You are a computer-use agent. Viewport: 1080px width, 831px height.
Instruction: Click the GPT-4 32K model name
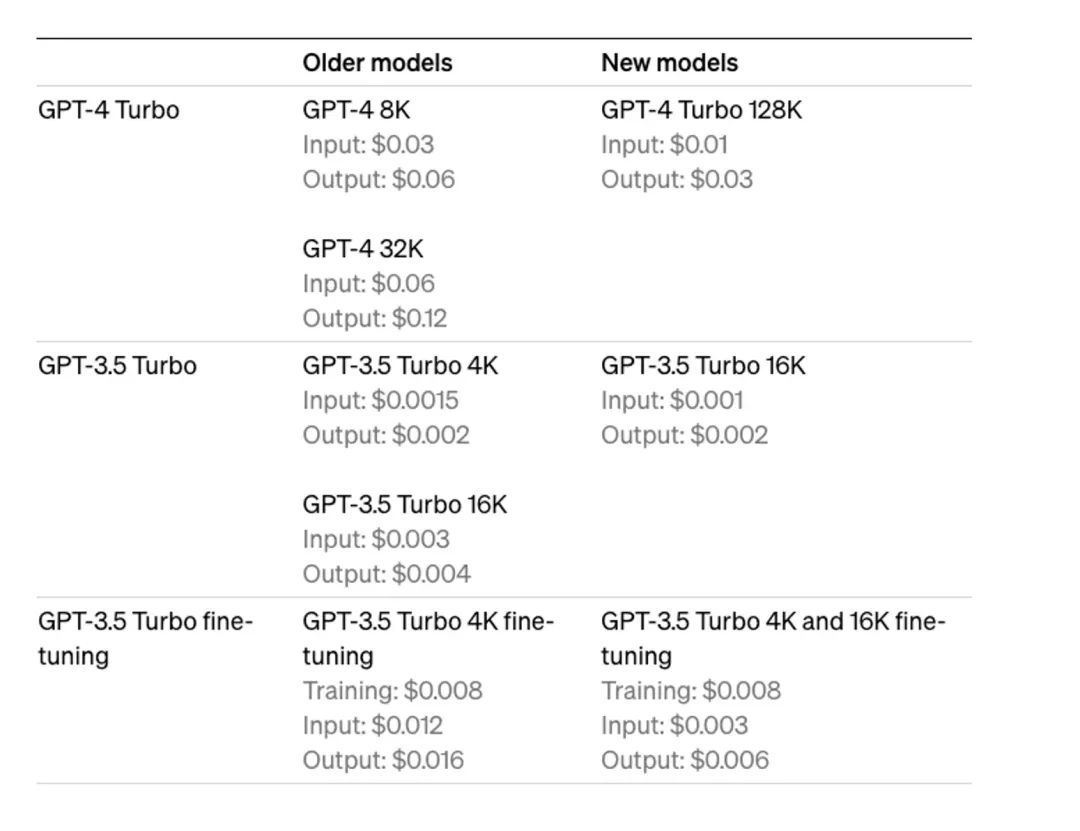click(363, 249)
